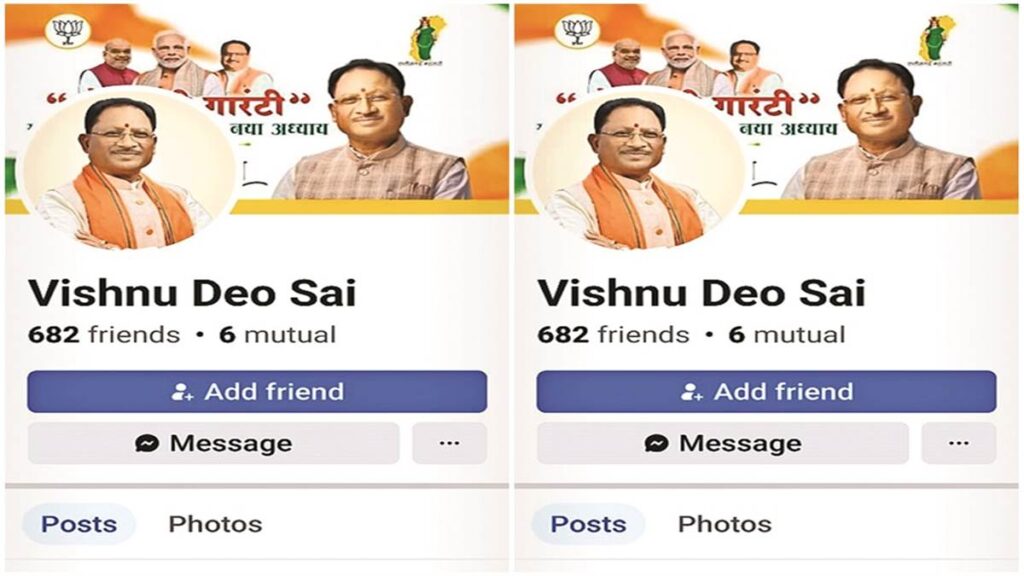
Task: Switch to Photos tab in right profile
Action: click(x=725, y=524)
